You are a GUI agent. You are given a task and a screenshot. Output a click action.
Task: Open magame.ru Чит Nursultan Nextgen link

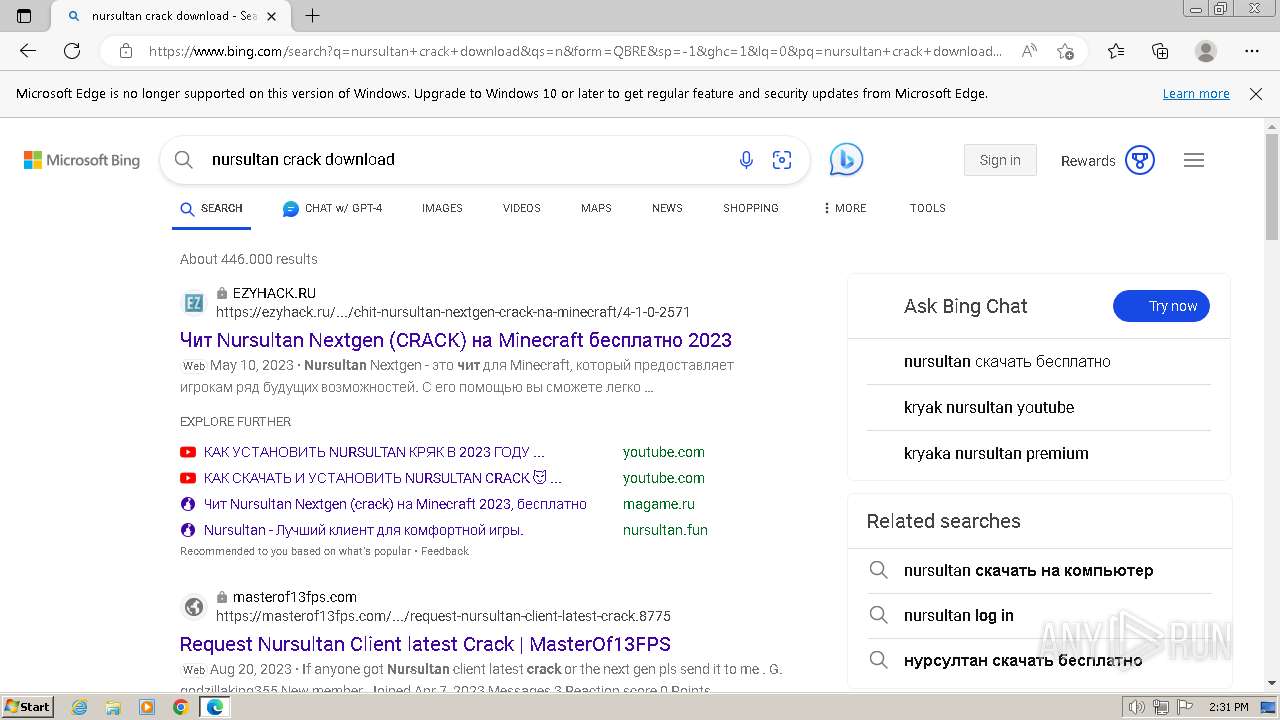395,504
